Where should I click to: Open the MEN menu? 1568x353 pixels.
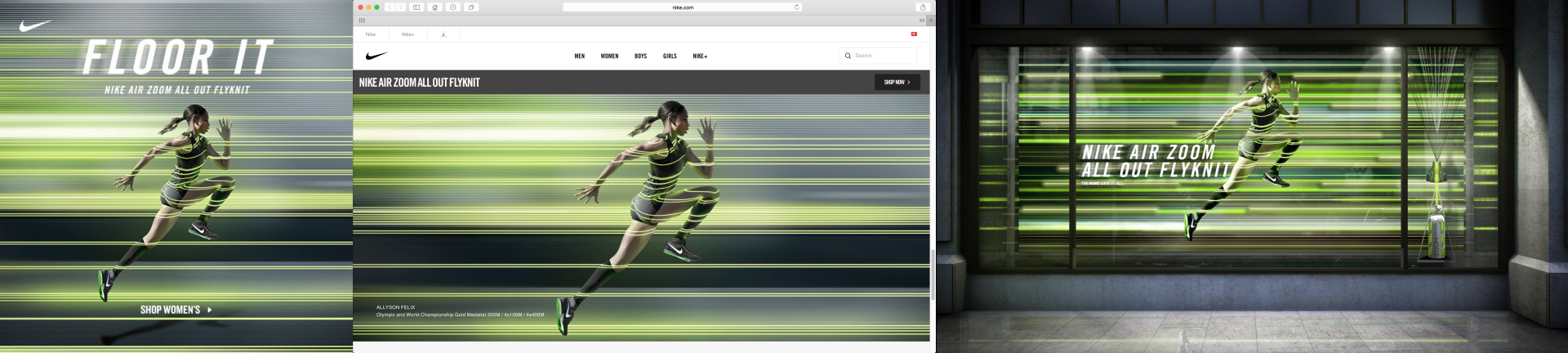pyautogui.click(x=579, y=56)
